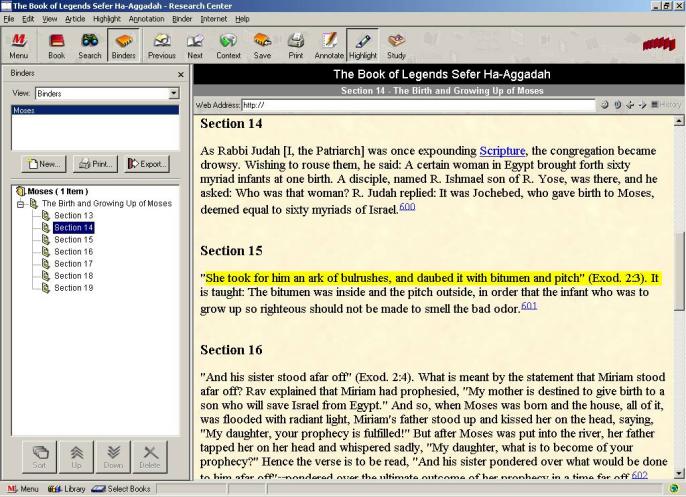Image resolution: width=686 pixels, height=497 pixels.
Task: Click the web address back arrow icon
Action: [x=630, y=105]
